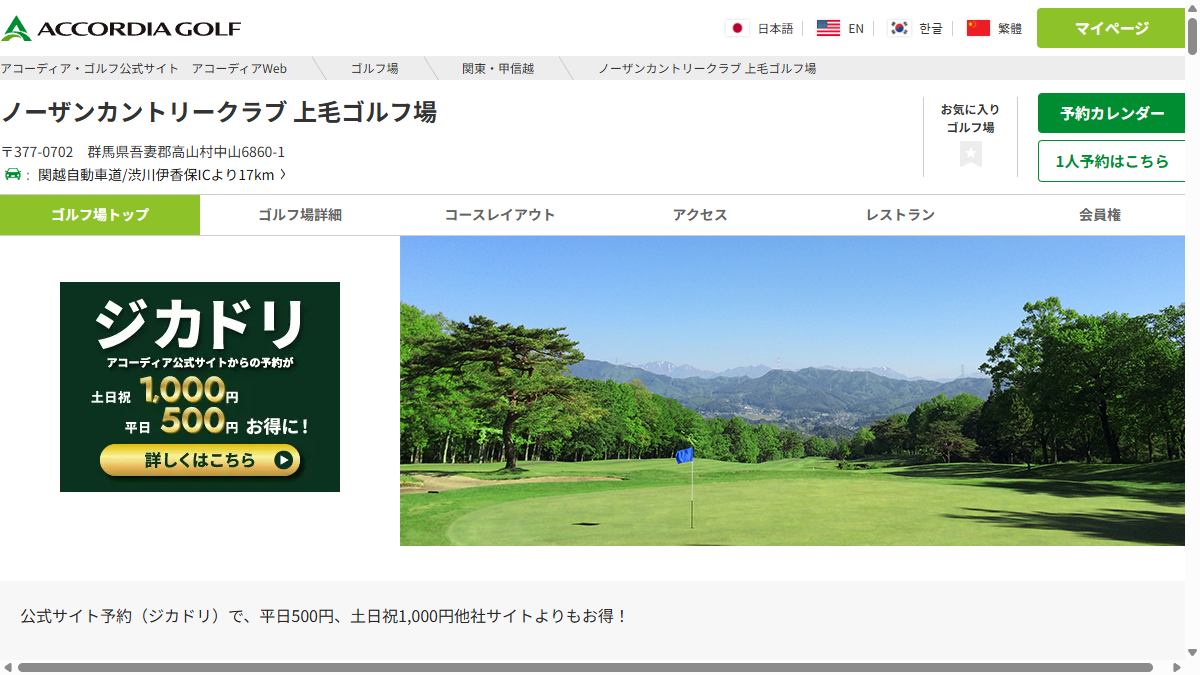The image size is (1200, 675).
Task: Click the scroll left arrow
Action: pyautogui.click(x=7, y=667)
